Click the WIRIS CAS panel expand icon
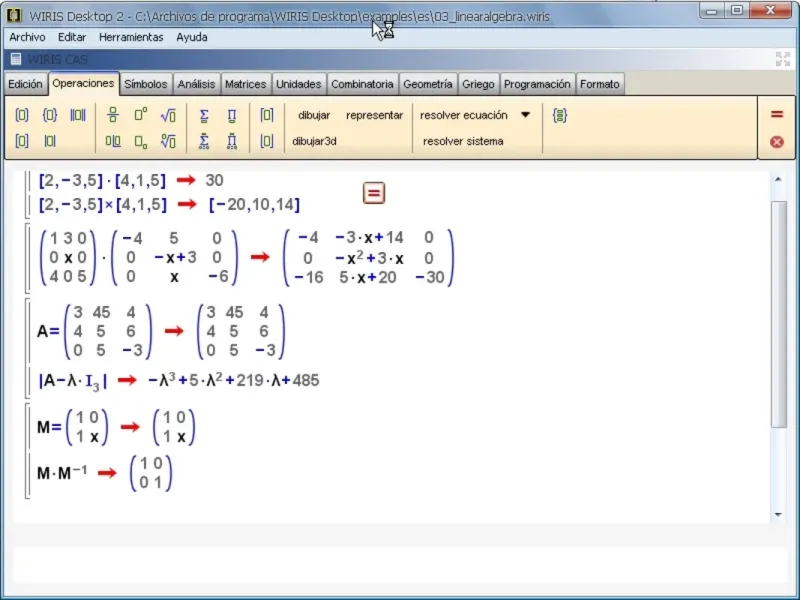The image size is (800, 600). click(x=783, y=59)
